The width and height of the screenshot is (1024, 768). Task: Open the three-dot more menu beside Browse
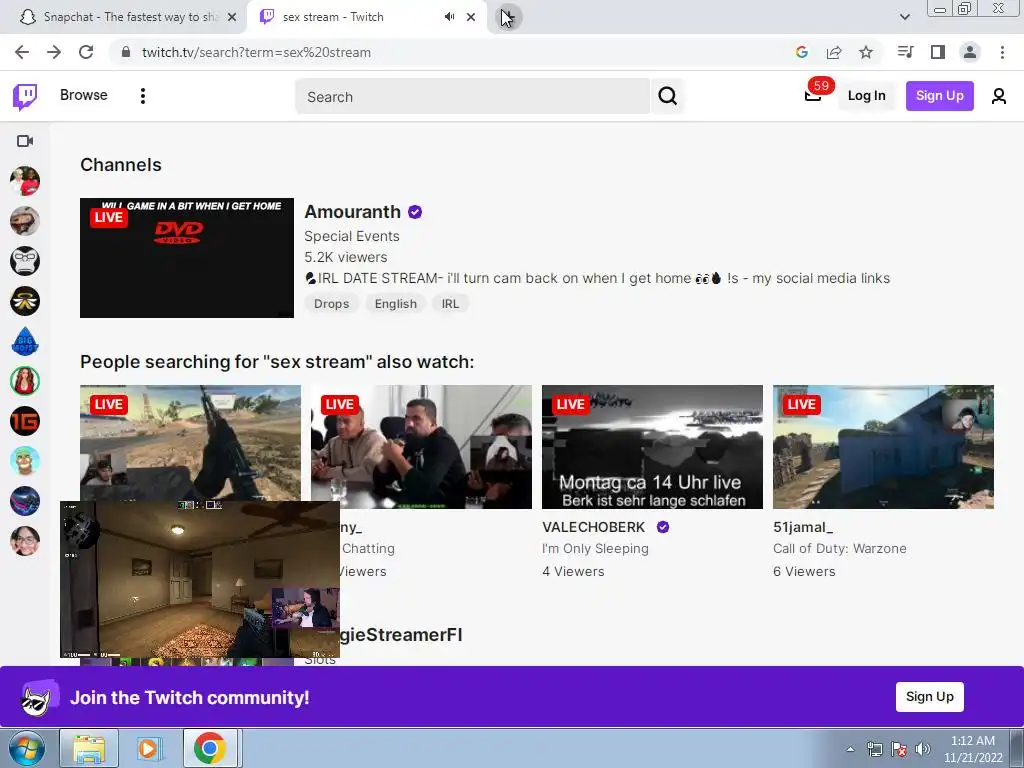point(142,96)
